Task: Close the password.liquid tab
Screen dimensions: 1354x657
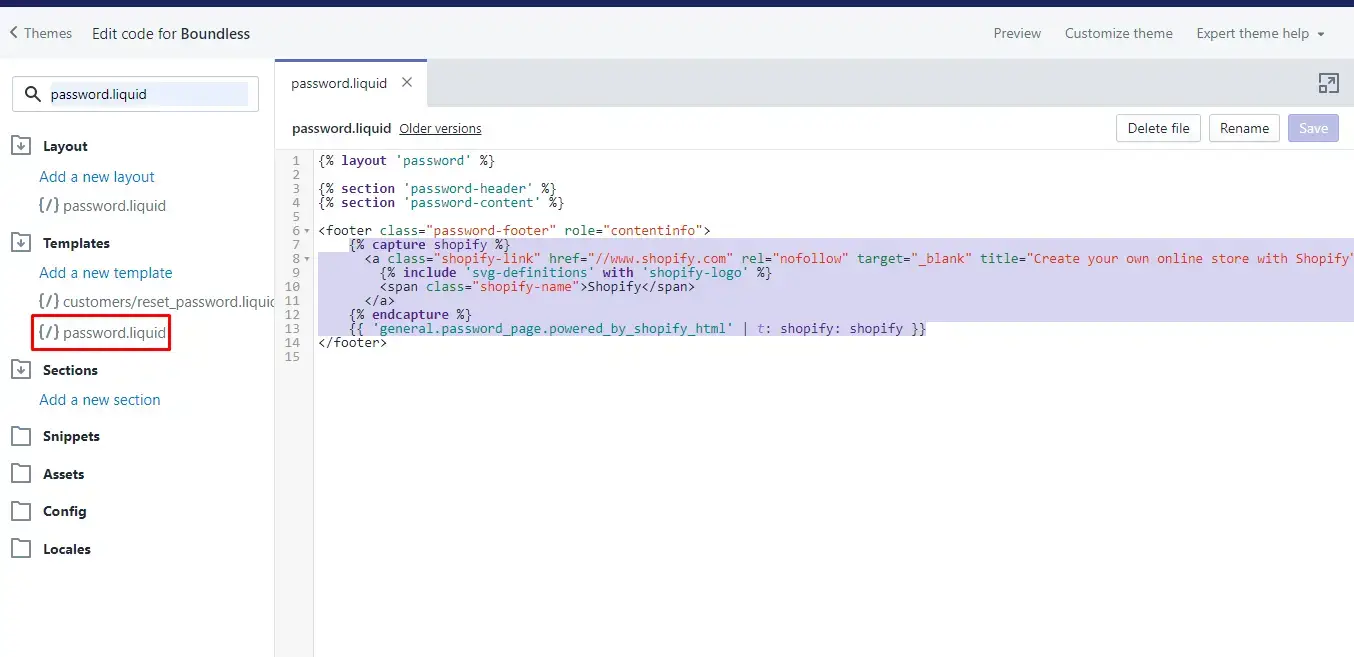Action: click(407, 83)
